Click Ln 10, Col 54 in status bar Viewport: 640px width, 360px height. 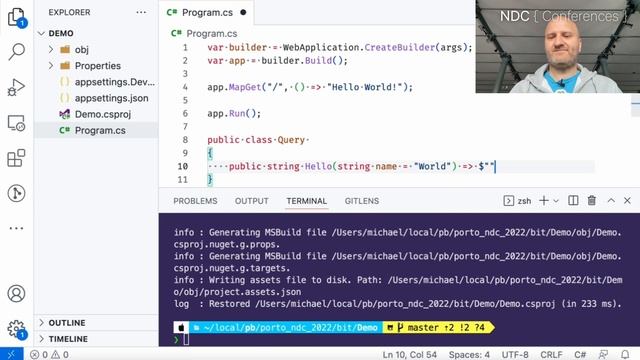tap(409, 354)
